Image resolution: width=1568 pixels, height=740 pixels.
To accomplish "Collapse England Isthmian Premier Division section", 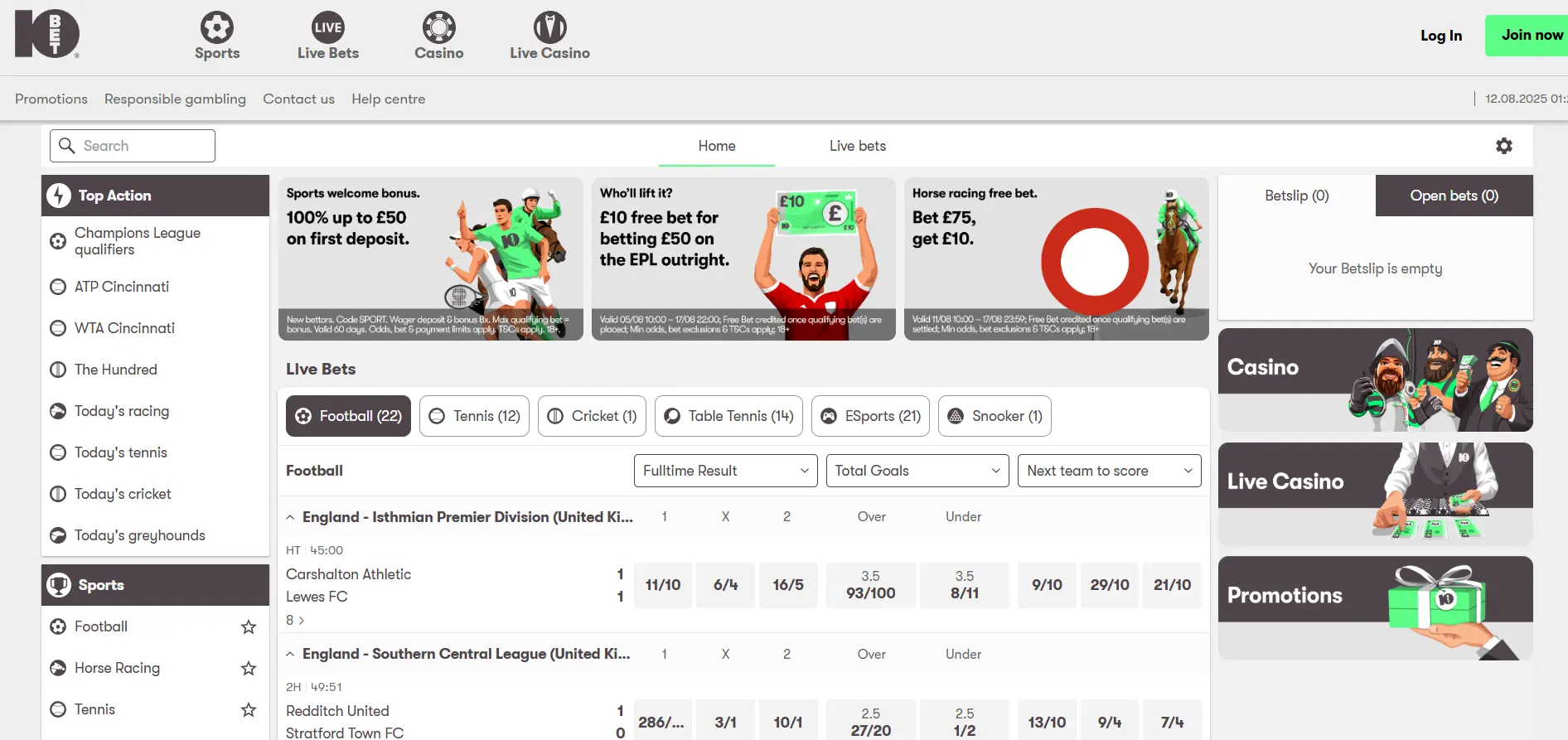I will point(290,517).
